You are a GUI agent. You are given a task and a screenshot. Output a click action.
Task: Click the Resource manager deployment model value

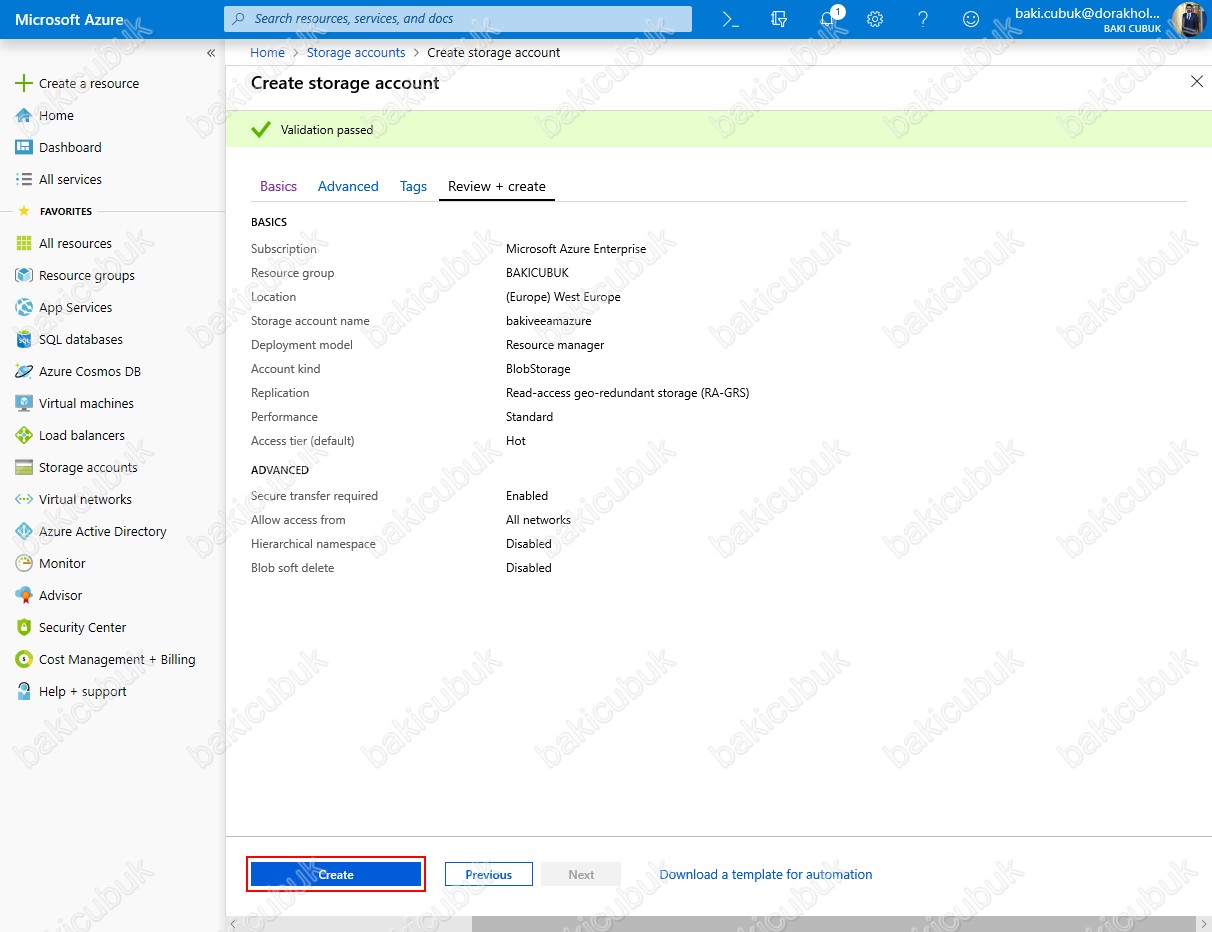click(x=555, y=345)
